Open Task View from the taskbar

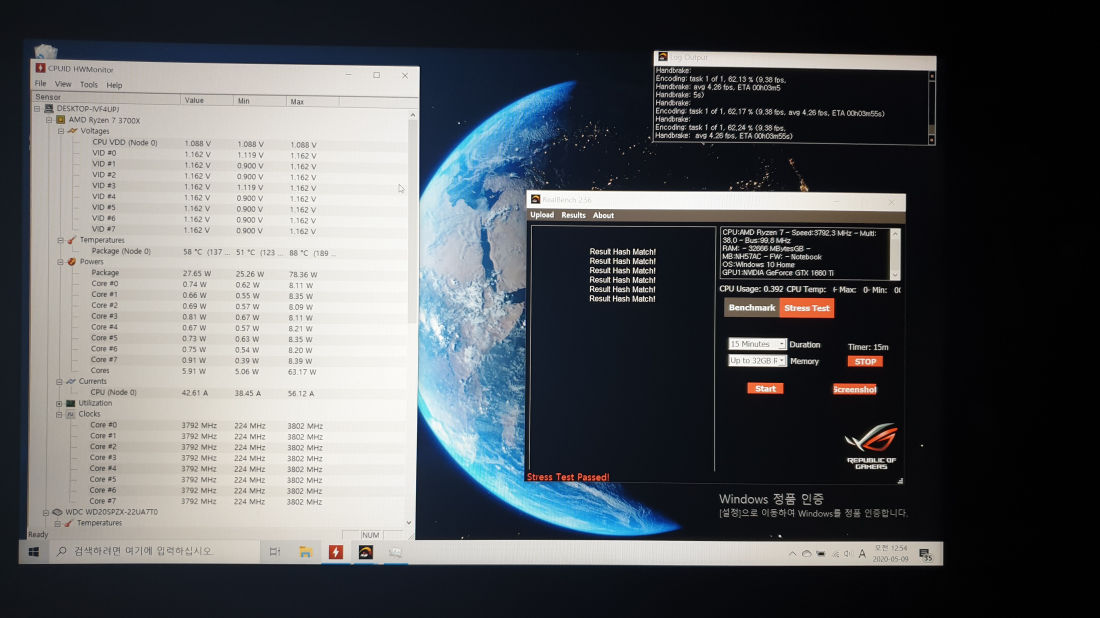point(275,552)
